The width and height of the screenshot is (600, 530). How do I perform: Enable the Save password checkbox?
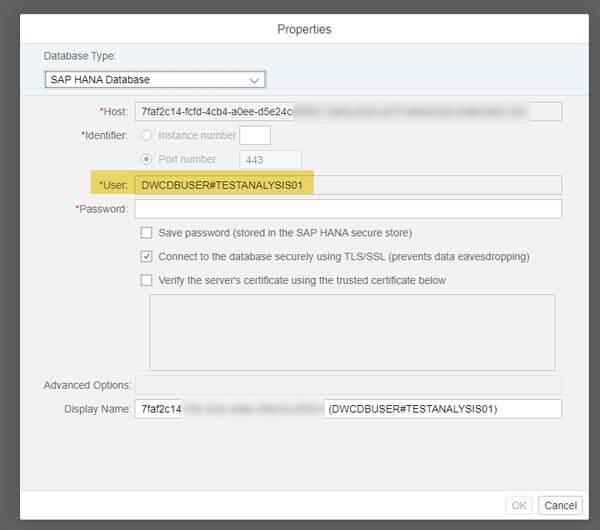coord(146,233)
